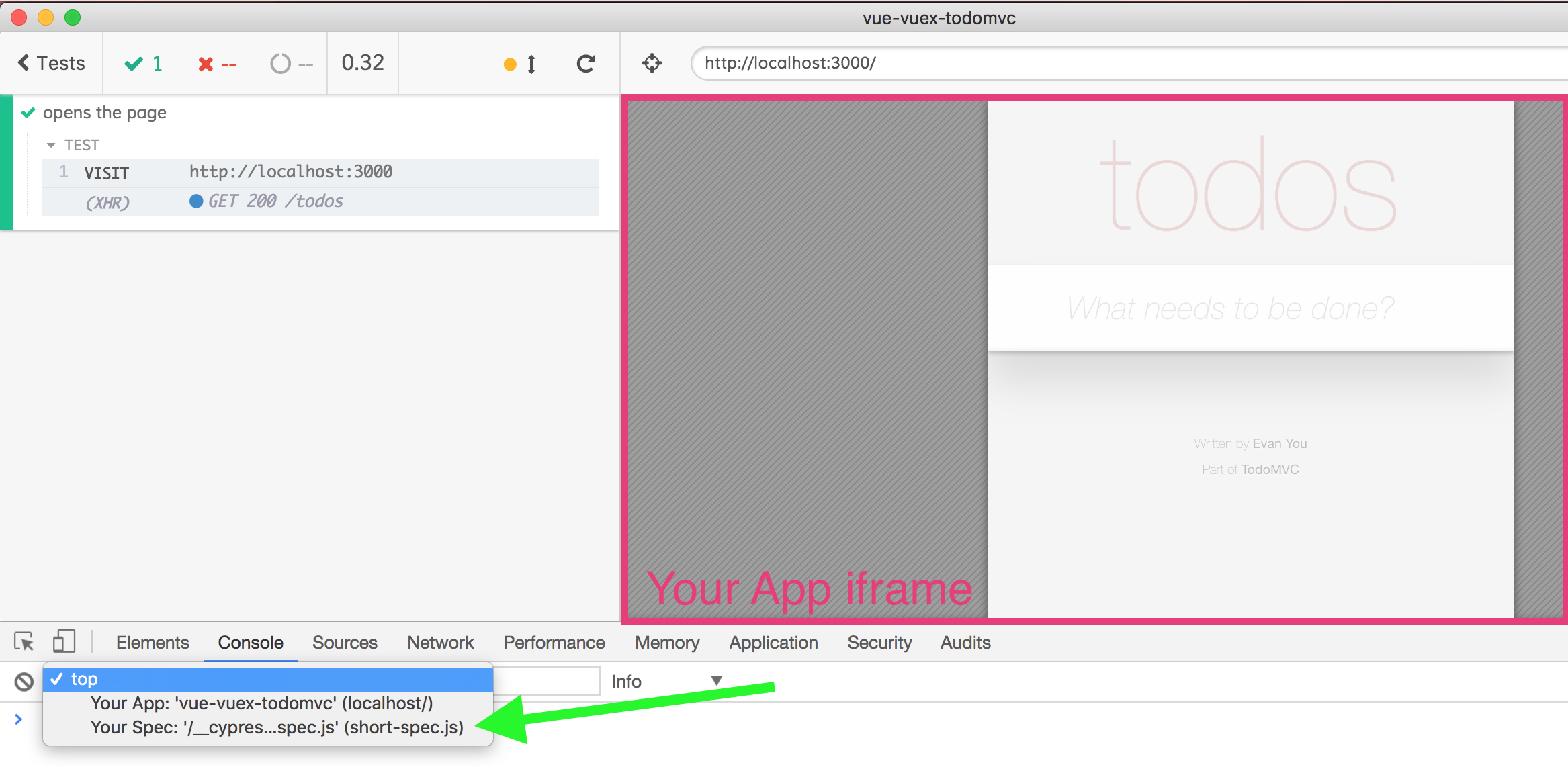Go back to Tests list
Image resolution: width=1568 pixels, height=767 pixels.
(51, 63)
